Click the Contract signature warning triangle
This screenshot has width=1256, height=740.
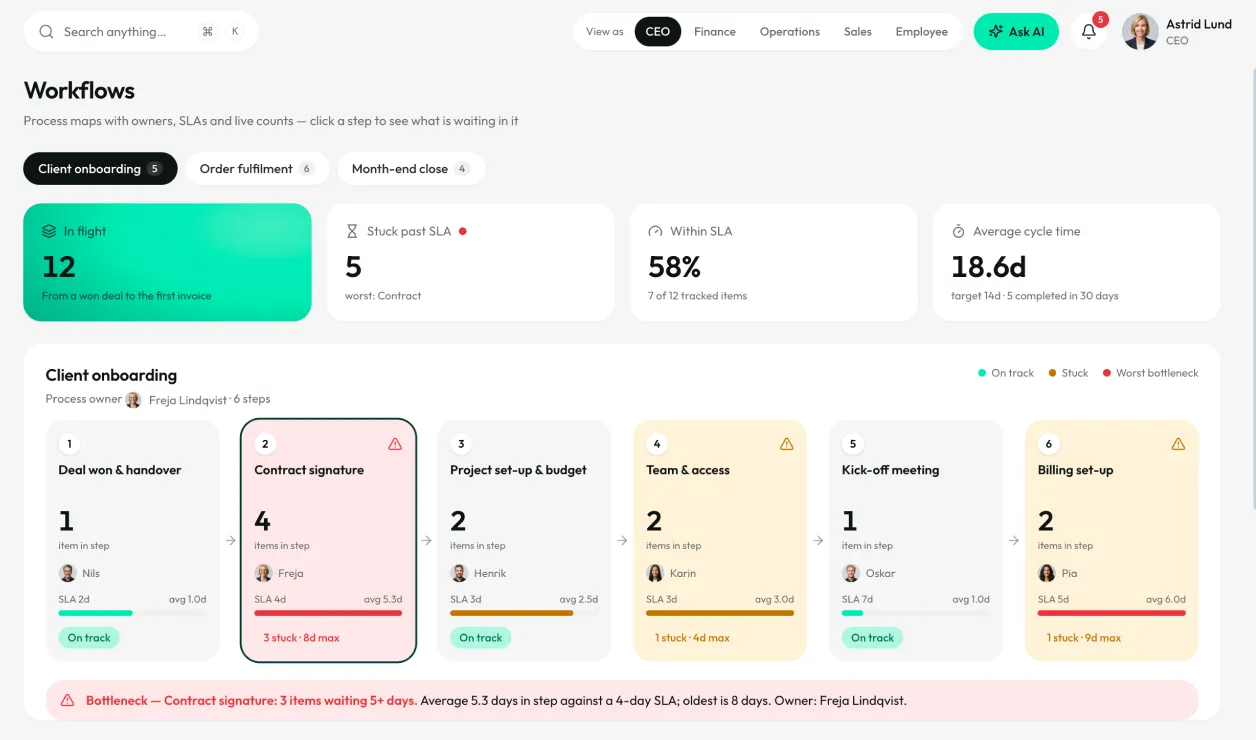tap(395, 444)
